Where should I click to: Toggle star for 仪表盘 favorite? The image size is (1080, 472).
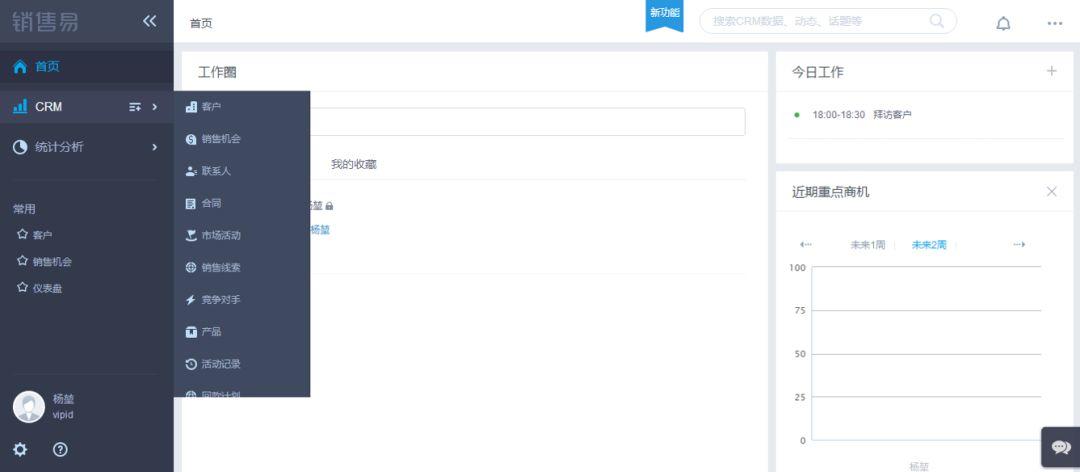(22, 287)
